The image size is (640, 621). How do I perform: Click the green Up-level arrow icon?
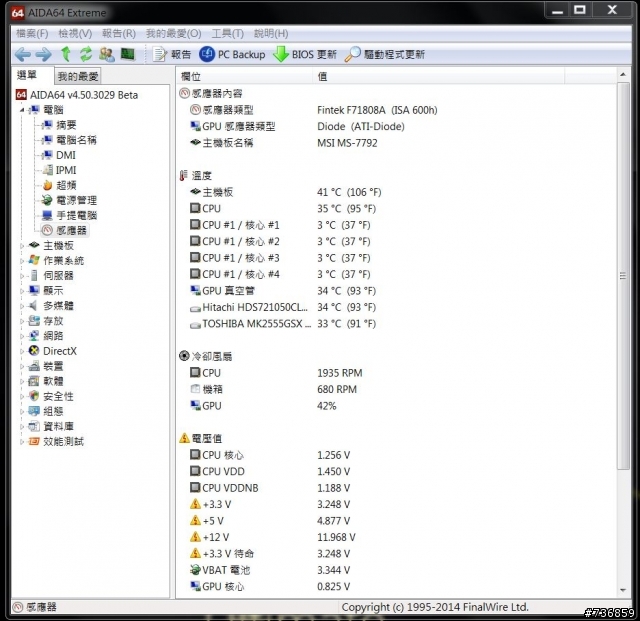[65, 54]
